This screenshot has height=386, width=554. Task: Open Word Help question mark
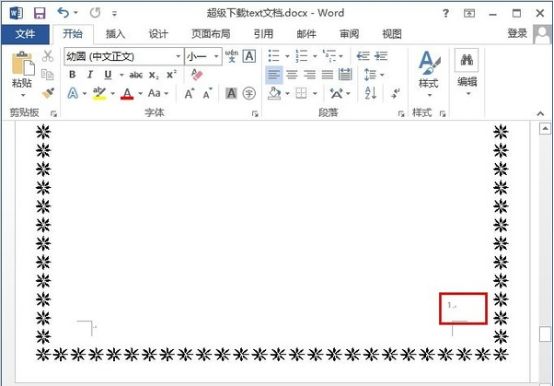pos(446,13)
